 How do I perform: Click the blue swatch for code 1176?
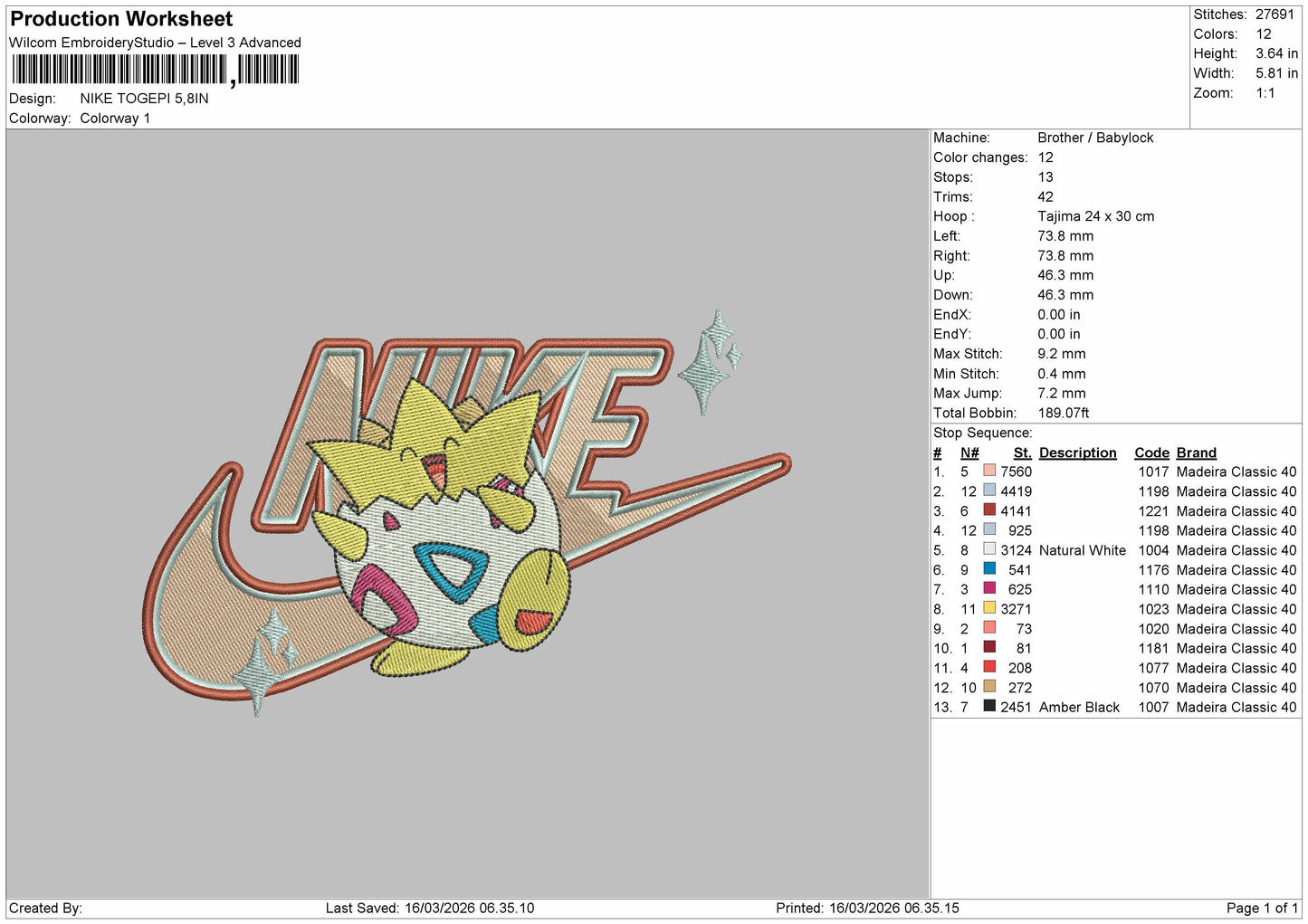(989, 569)
